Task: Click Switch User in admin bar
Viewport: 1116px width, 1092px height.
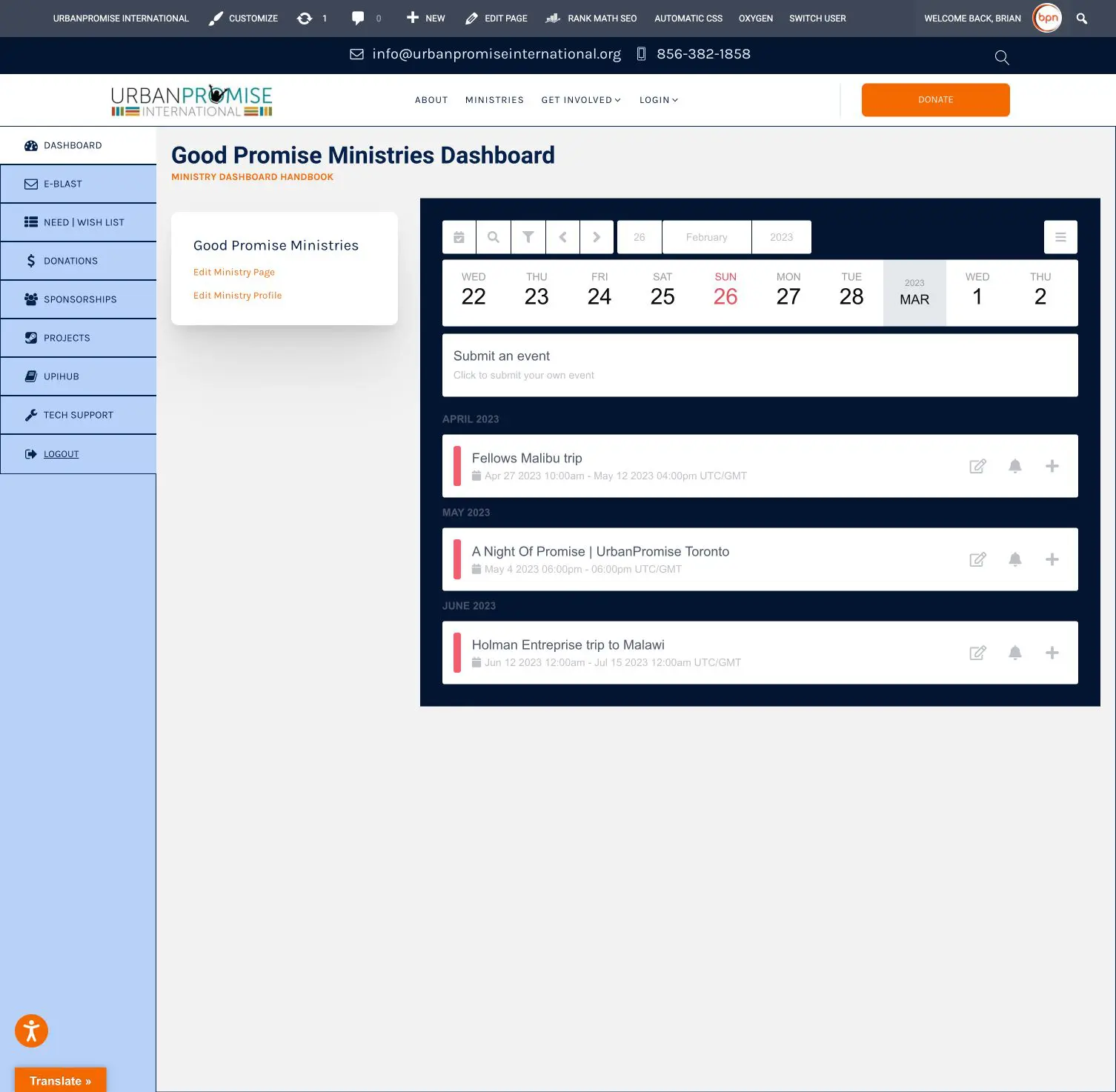Action: [817, 19]
